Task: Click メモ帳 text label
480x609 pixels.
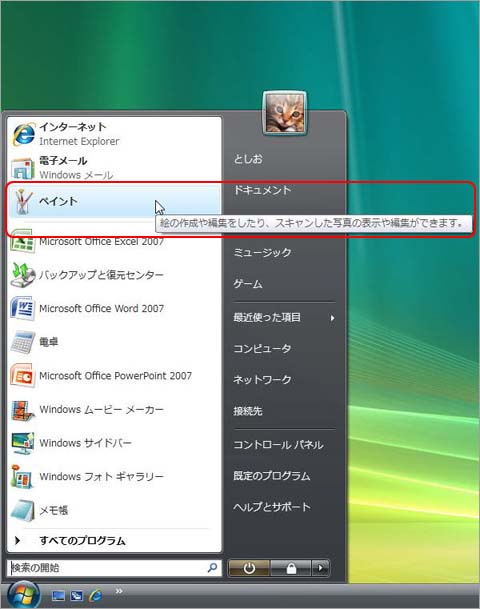Action: coord(54,510)
